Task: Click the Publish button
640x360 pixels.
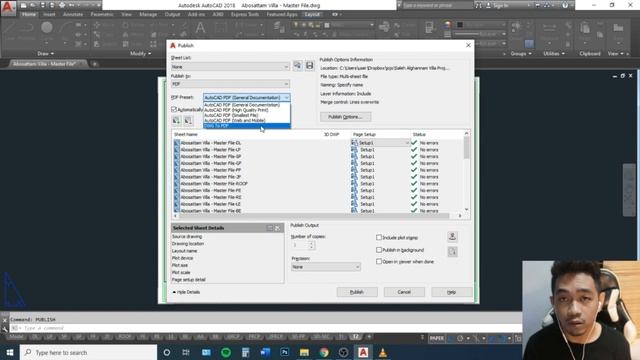Action: tap(357, 292)
